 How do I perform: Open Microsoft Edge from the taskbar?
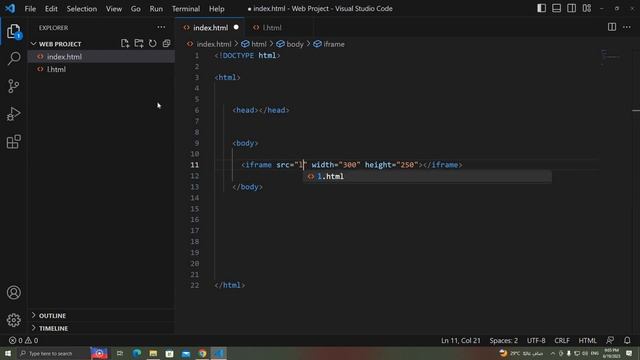point(137,353)
